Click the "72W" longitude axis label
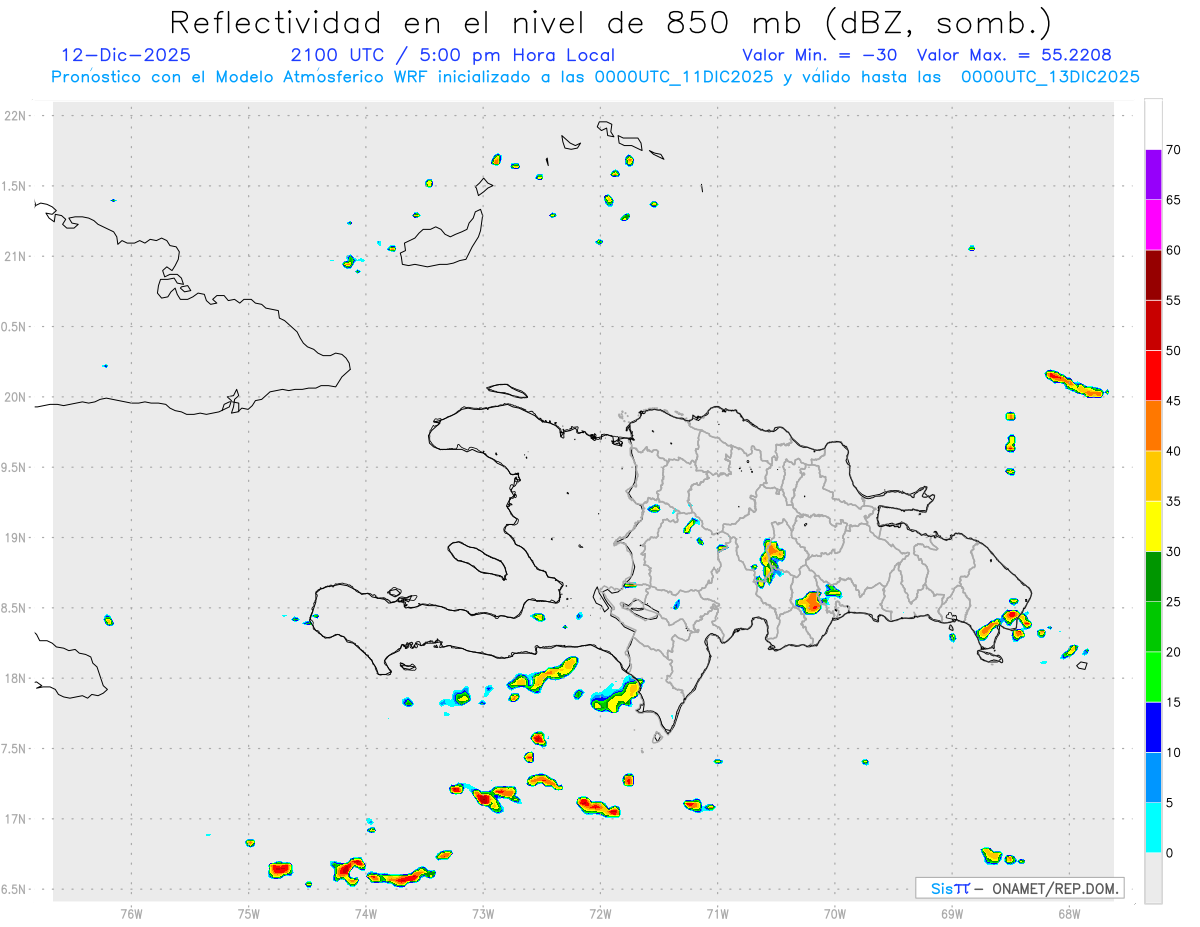 click(600, 912)
